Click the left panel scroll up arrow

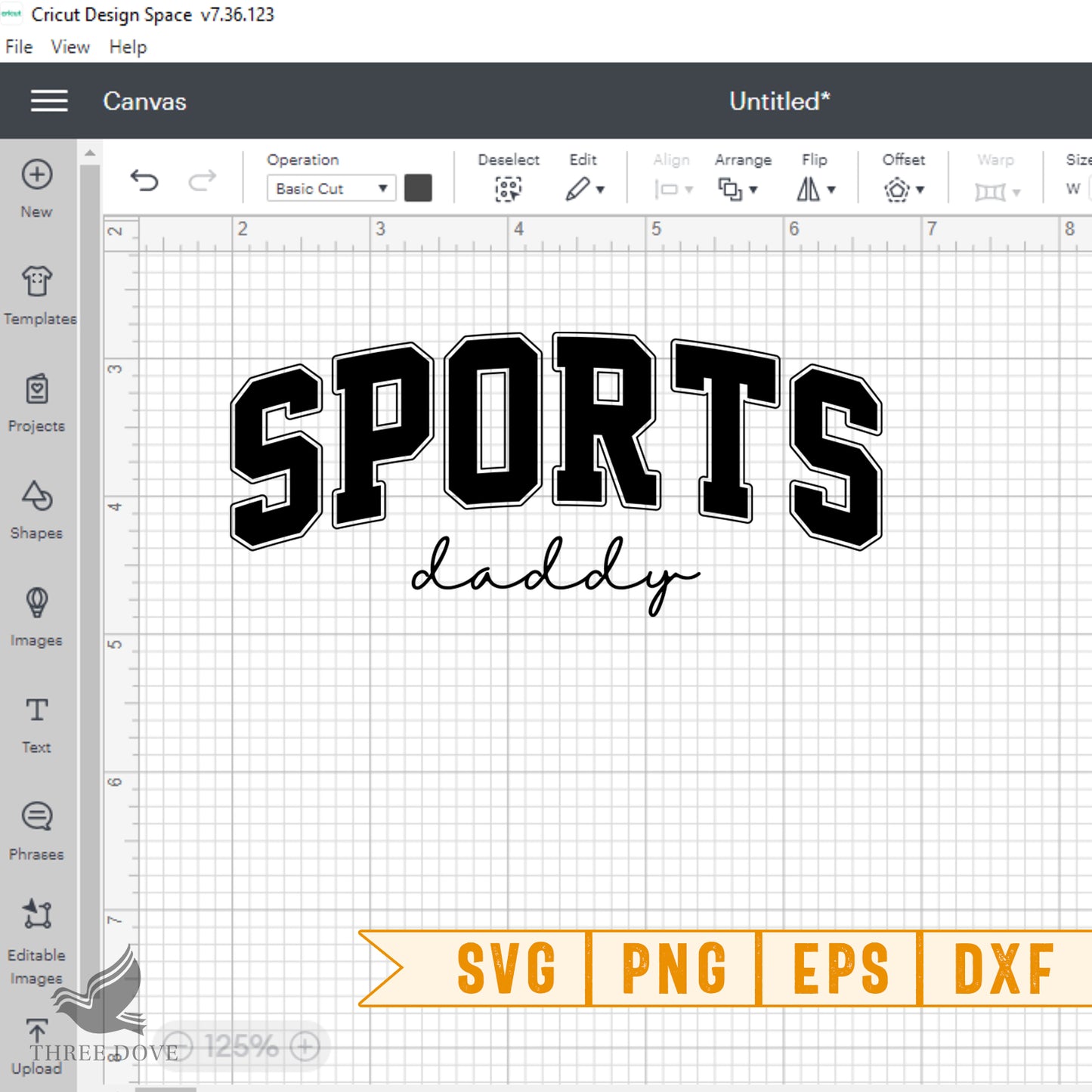[x=90, y=153]
